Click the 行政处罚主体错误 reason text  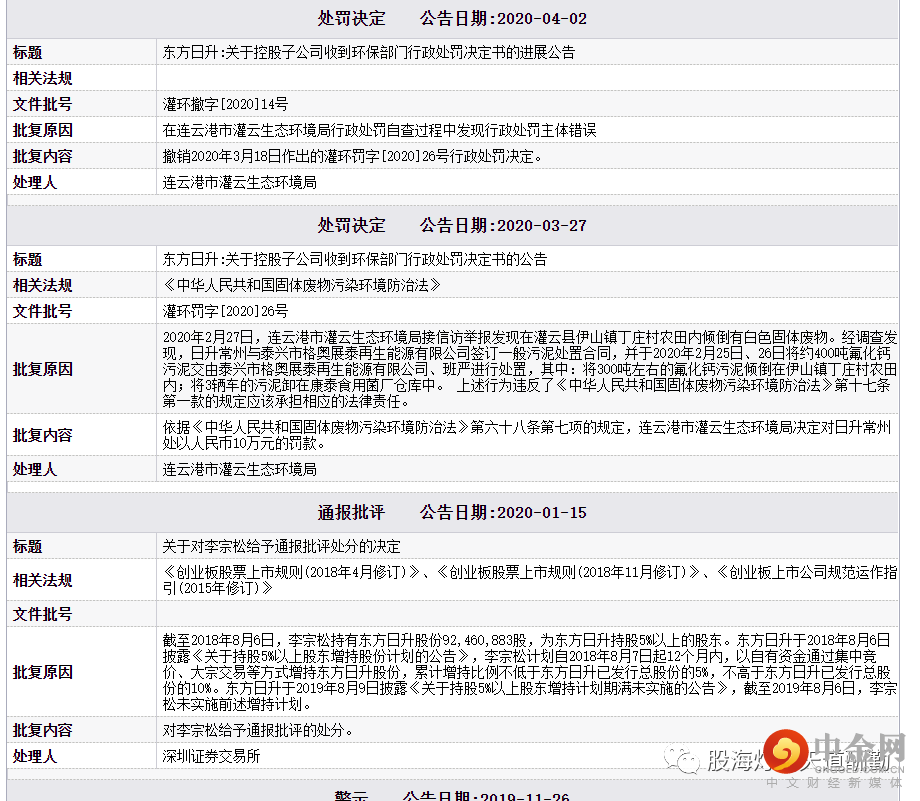(x=379, y=130)
